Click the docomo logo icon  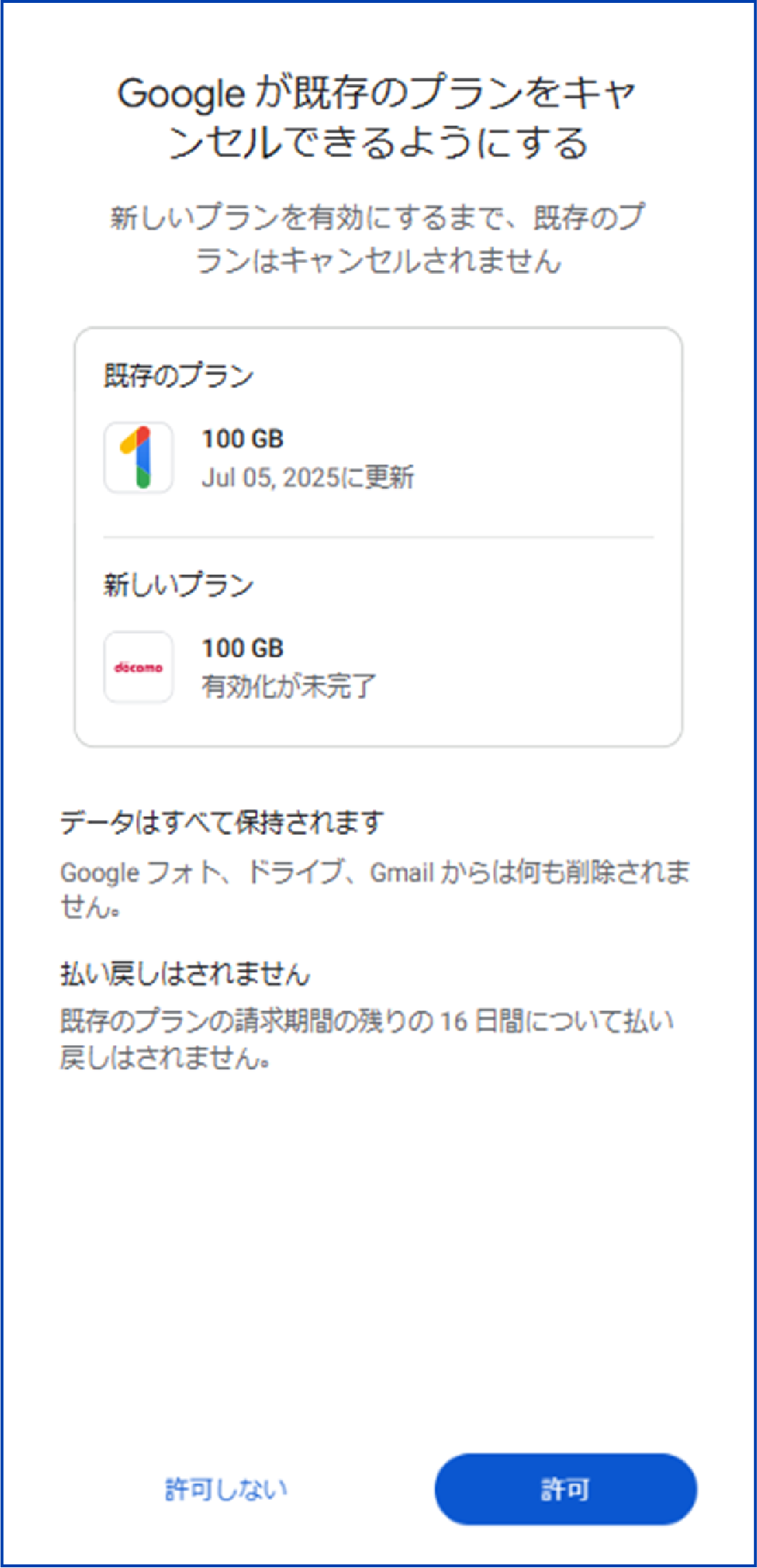click(138, 667)
